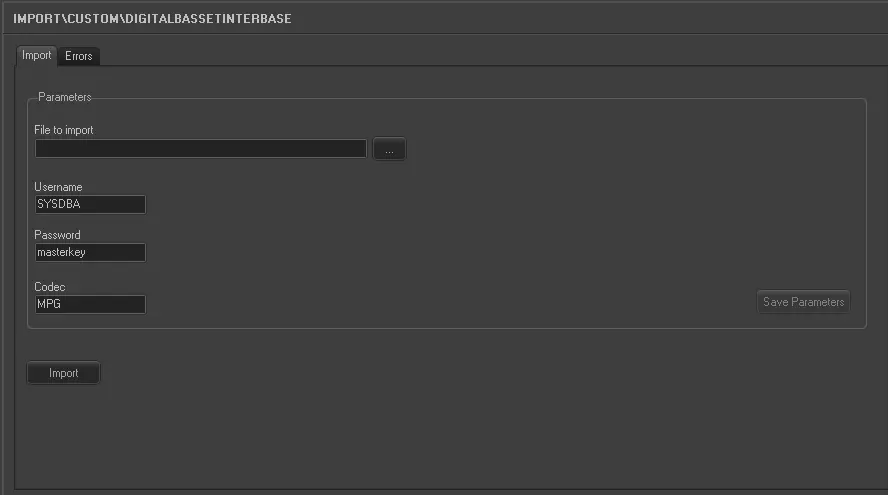Select the Codec field showing MPG
Image resolution: width=888 pixels, height=495 pixels.
(x=89, y=304)
